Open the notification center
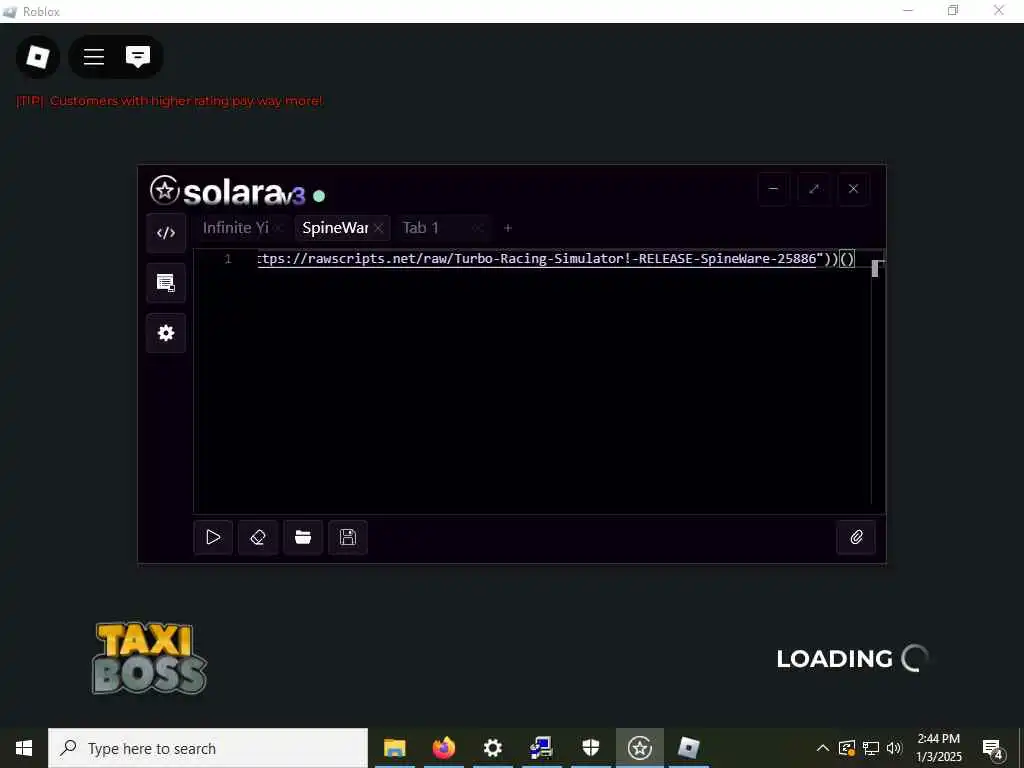The image size is (1024, 768). click(993, 748)
